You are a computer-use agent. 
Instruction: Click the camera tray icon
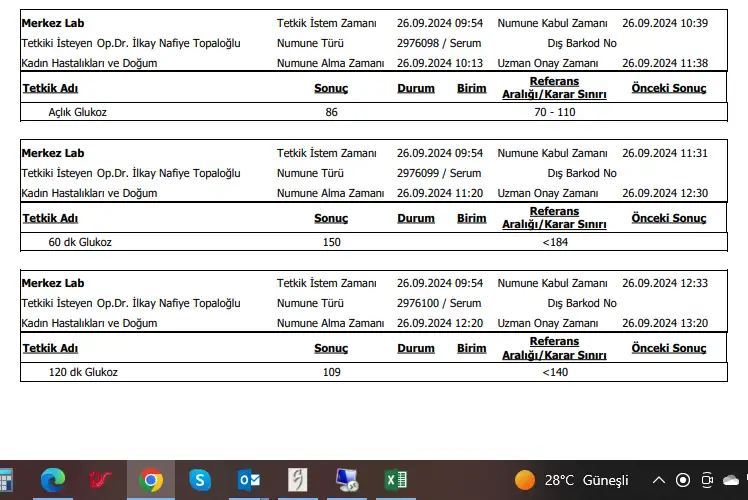pyautogui.click(x=707, y=480)
